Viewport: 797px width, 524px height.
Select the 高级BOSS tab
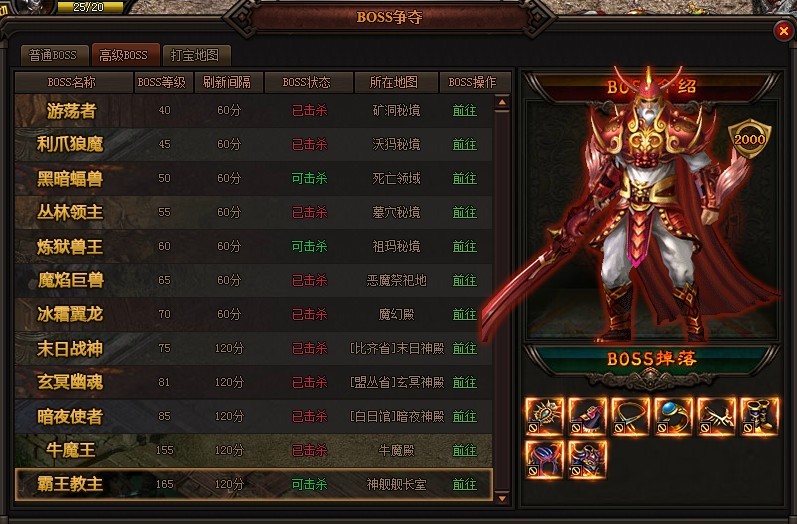(125, 55)
